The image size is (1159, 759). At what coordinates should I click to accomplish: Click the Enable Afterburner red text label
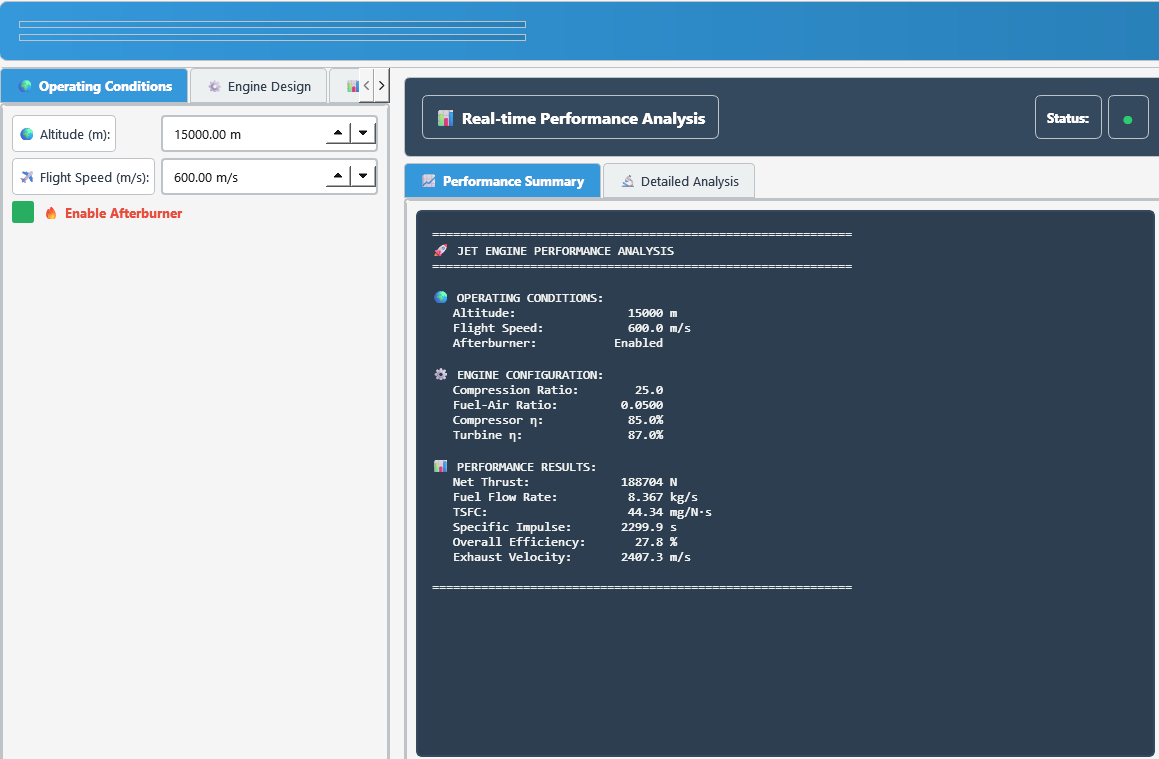click(x=123, y=213)
